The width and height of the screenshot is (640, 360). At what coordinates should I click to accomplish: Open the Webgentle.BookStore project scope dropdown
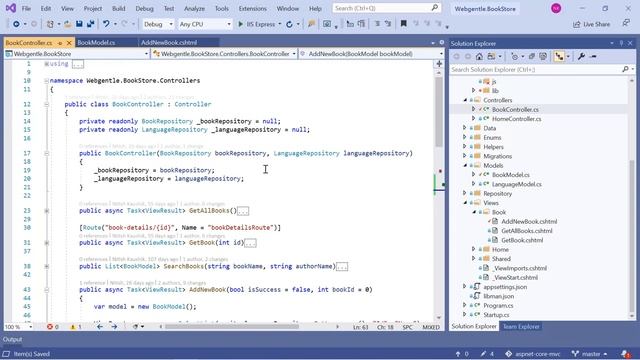[77, 54]
